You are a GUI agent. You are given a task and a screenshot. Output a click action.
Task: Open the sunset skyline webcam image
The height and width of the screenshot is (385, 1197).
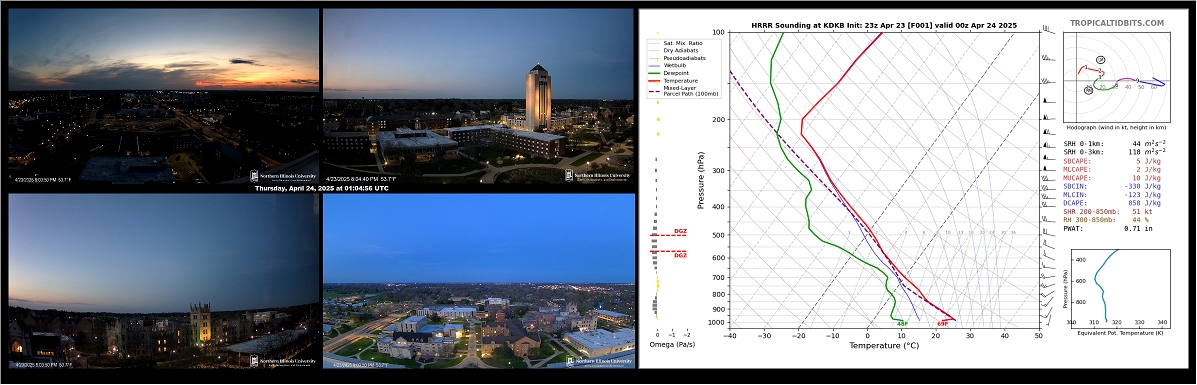pyautogui.click(x=163, y=95)
